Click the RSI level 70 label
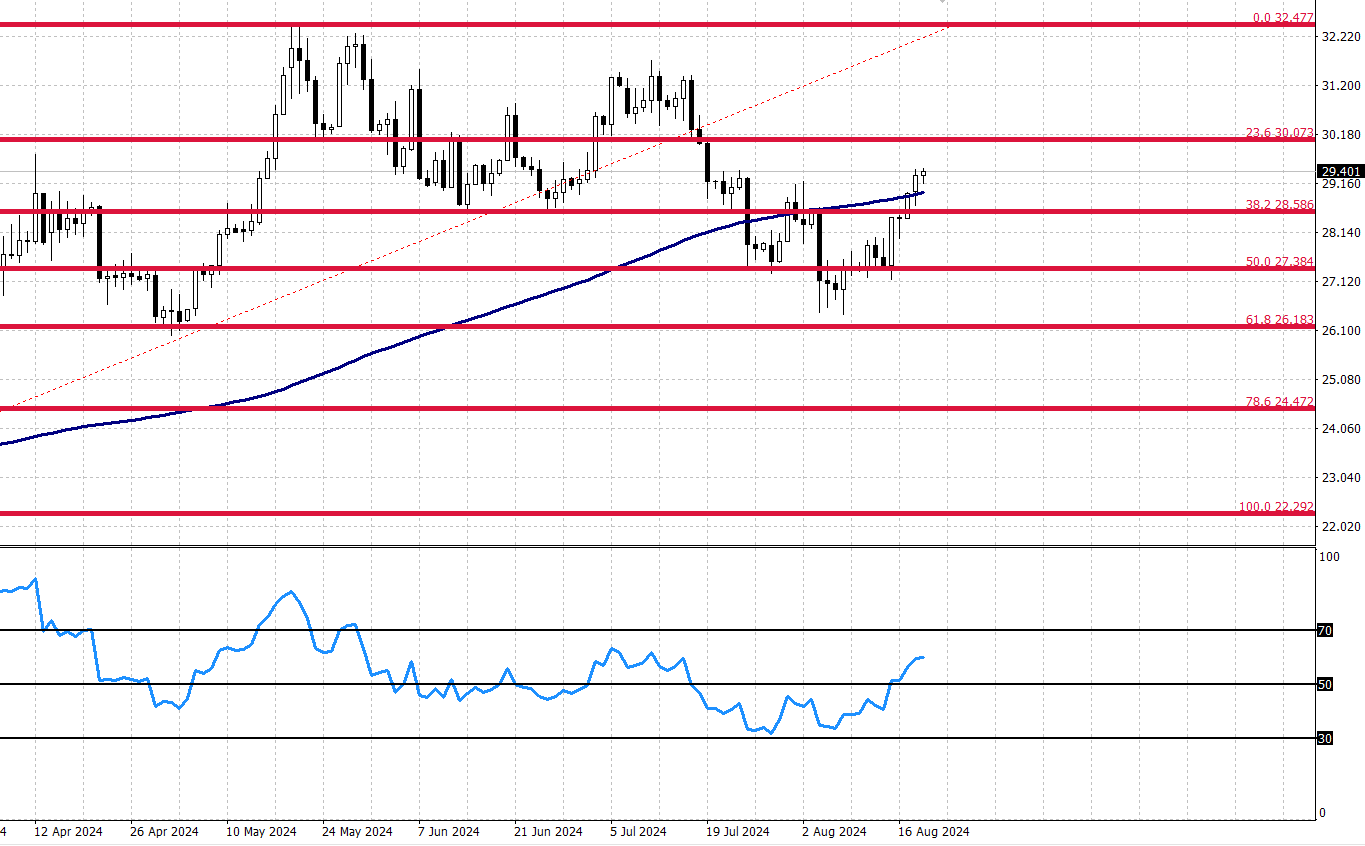Screen dimensions: 1365x846 tap(1325, 630)
